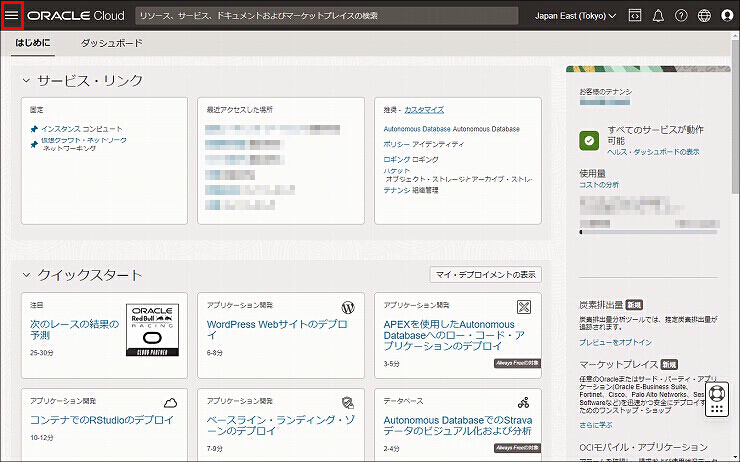Click the カスタマイズ link
The image size is (740, 462).
[x=424, y=109]
